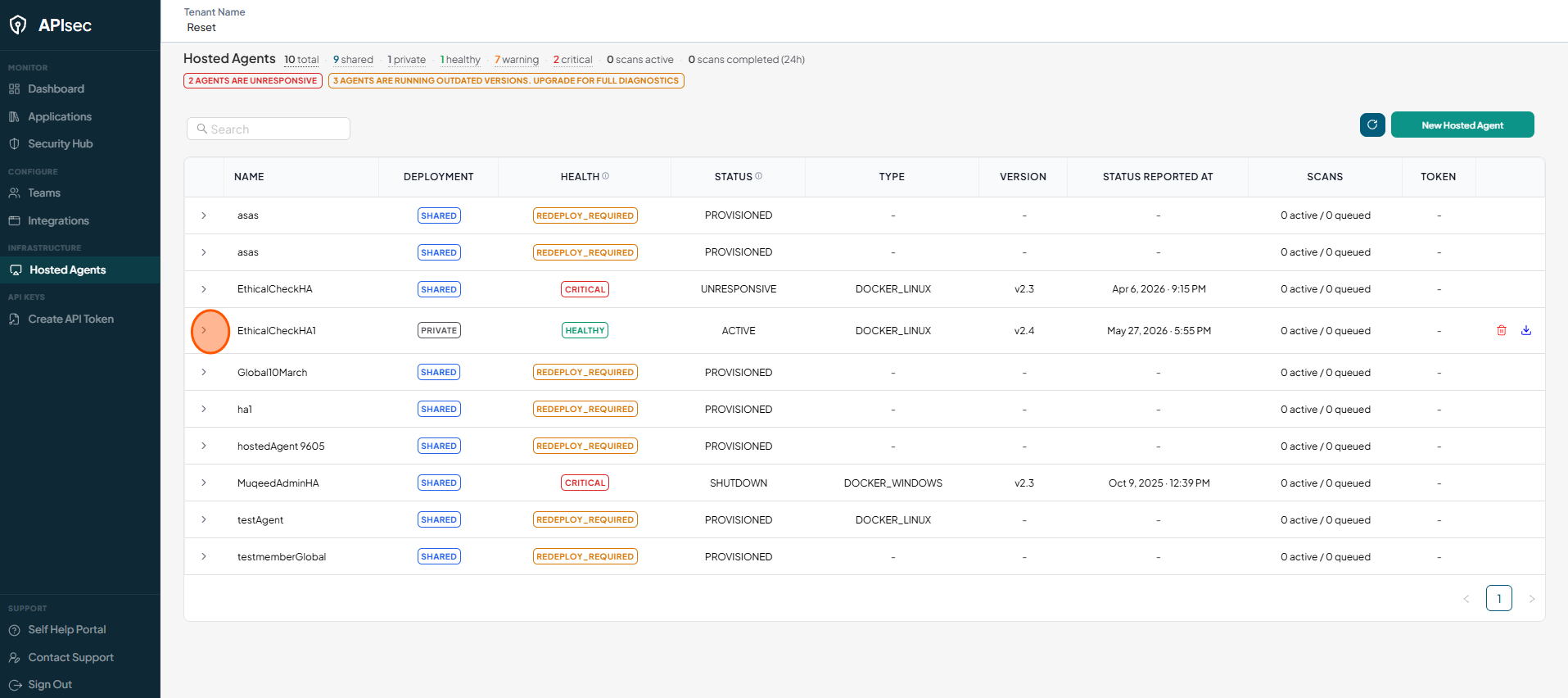Click the PRIVATE deployment badge
This screenshot has width=1568, height=698.
pos(439,330)
